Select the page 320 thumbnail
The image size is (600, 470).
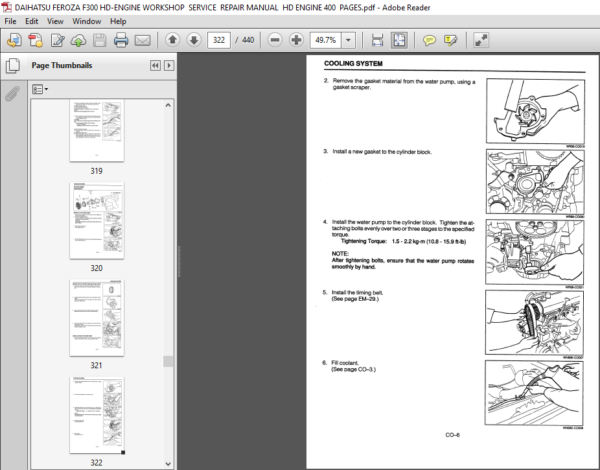97,221
